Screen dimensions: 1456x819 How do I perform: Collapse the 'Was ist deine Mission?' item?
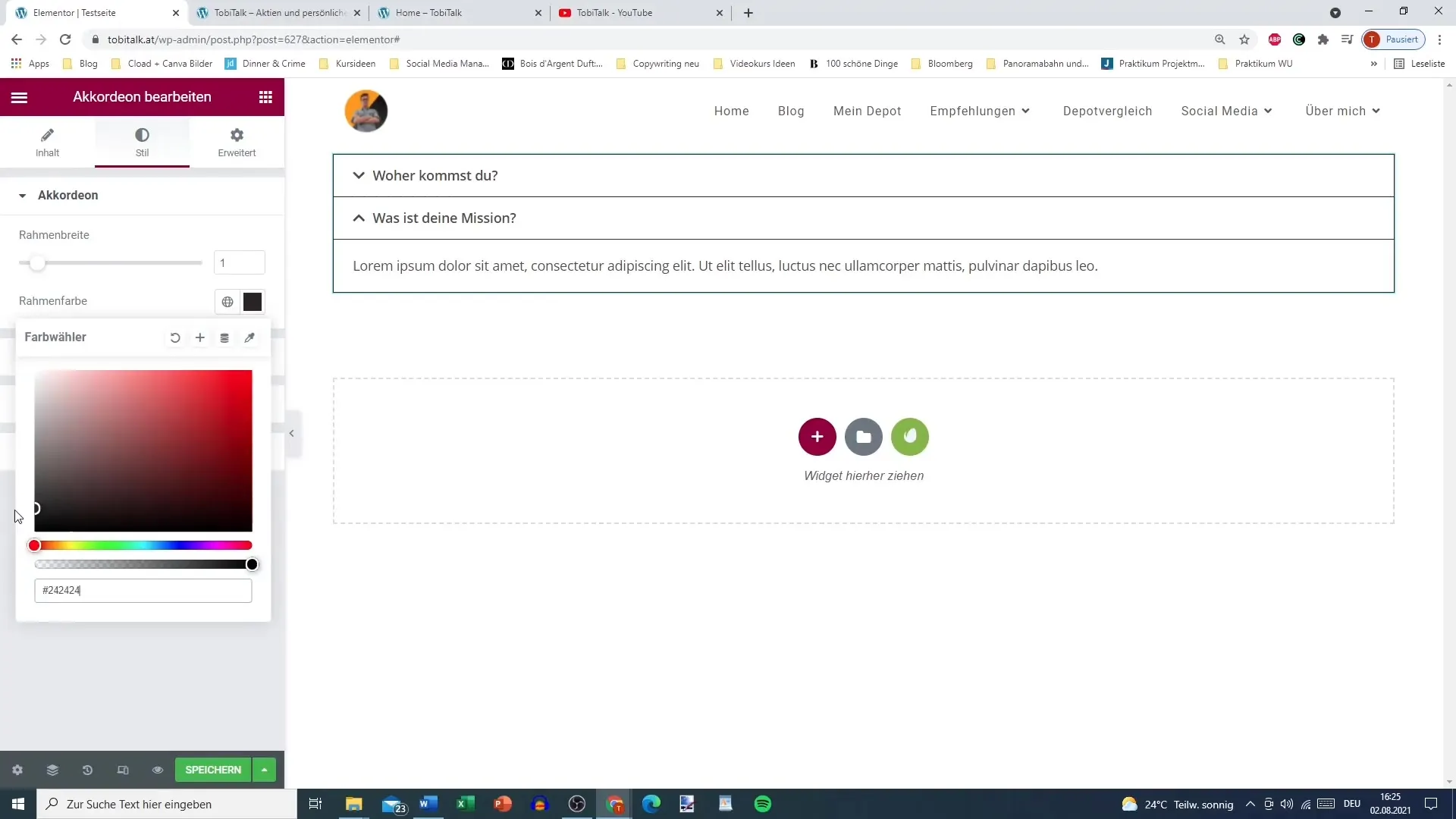[444, 218]
